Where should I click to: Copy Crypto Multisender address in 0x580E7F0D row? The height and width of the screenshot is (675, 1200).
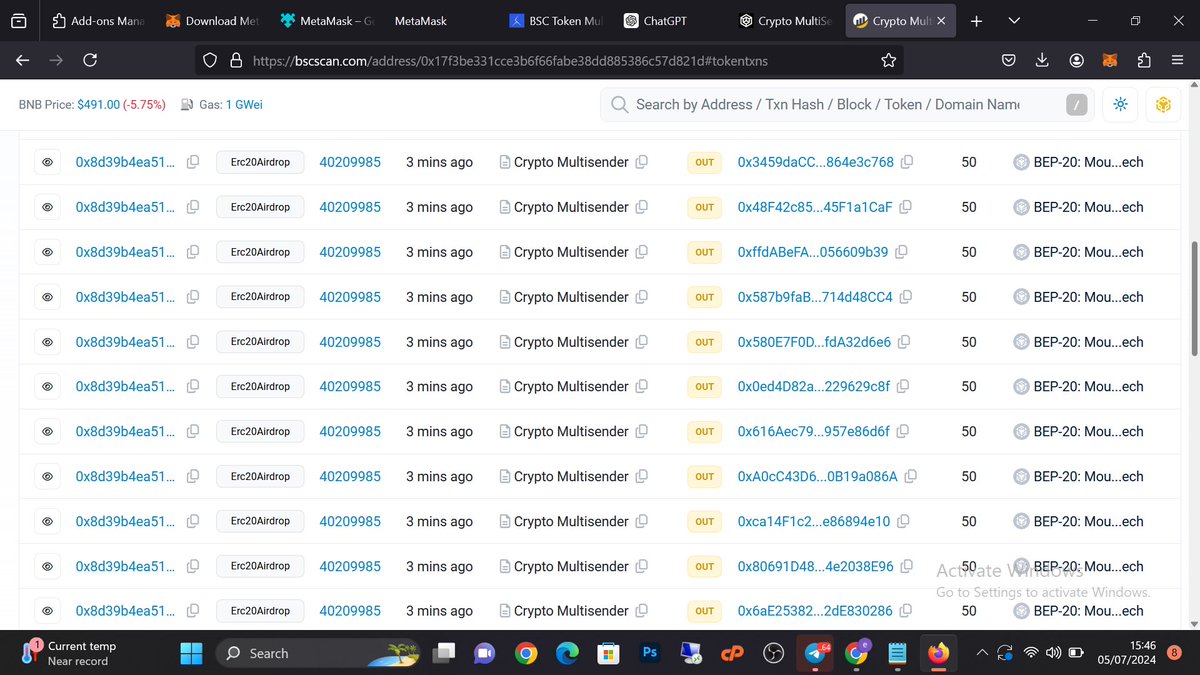642,342
